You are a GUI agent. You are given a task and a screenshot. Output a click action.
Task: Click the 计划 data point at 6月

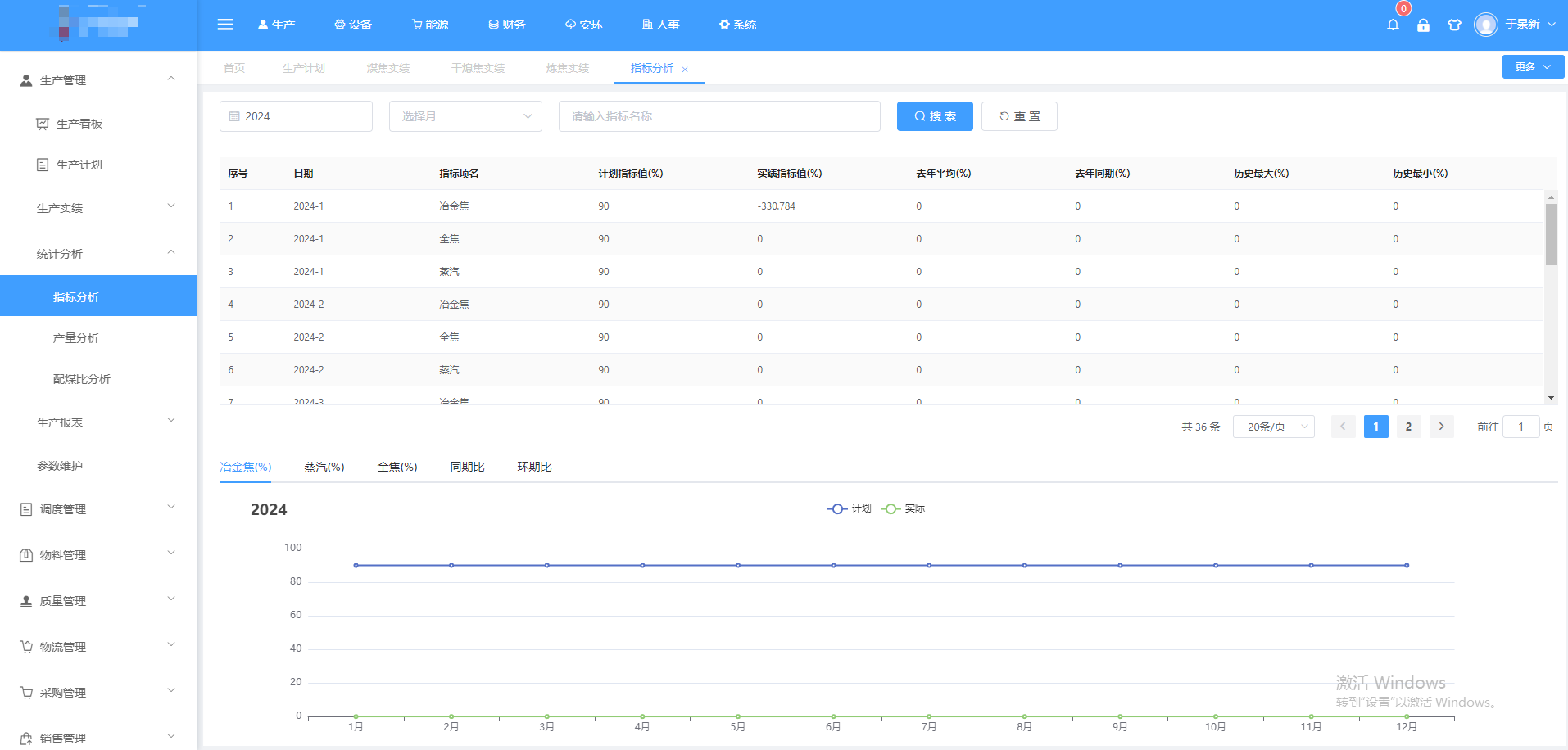[833, 565]
